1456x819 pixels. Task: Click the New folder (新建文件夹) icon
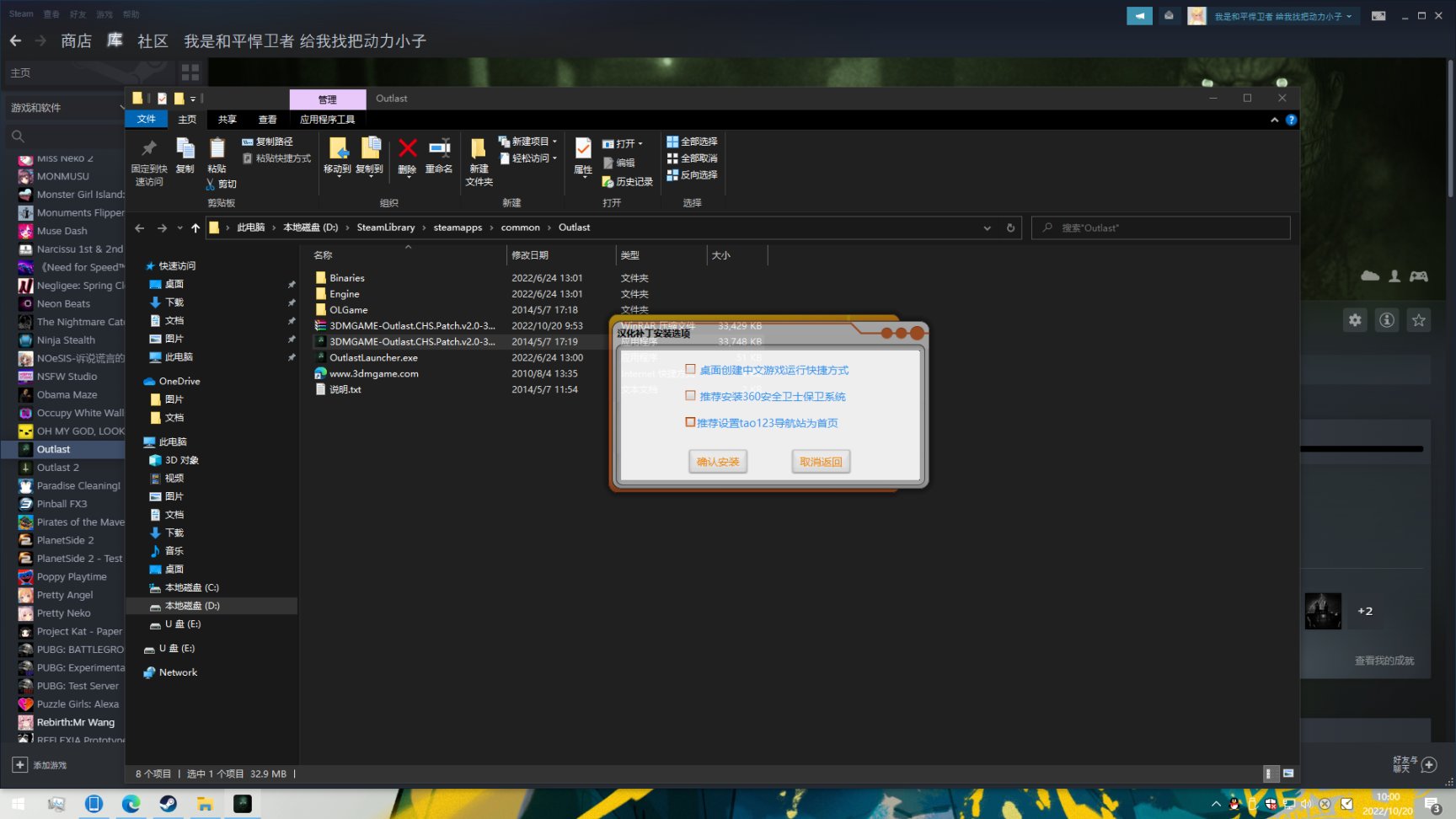click(479, 149)
